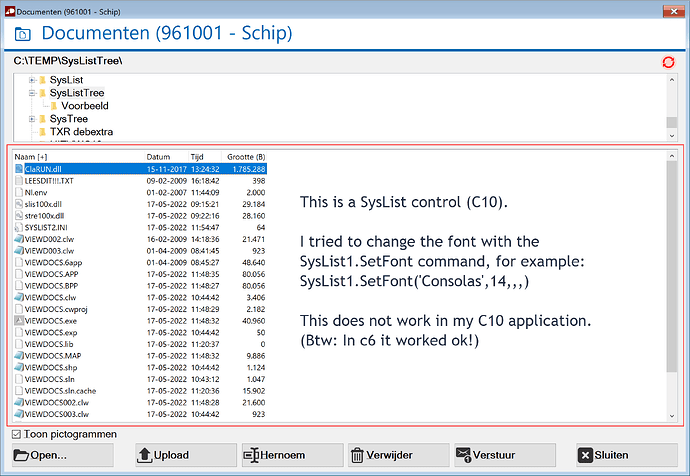Select the file VIEWDOCS.6app

(53, 262)
